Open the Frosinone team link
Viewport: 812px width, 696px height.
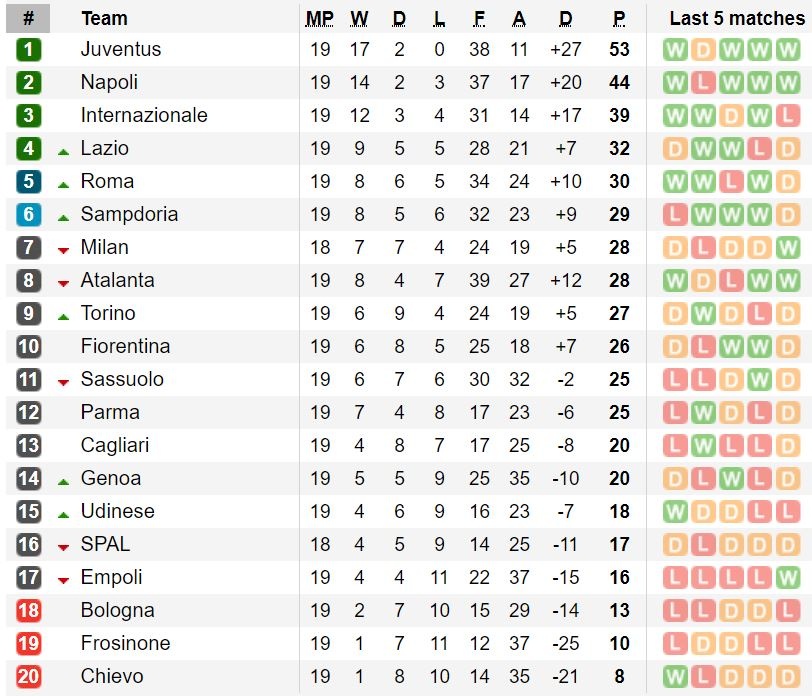pyautogui.click(x=125, y=643)
